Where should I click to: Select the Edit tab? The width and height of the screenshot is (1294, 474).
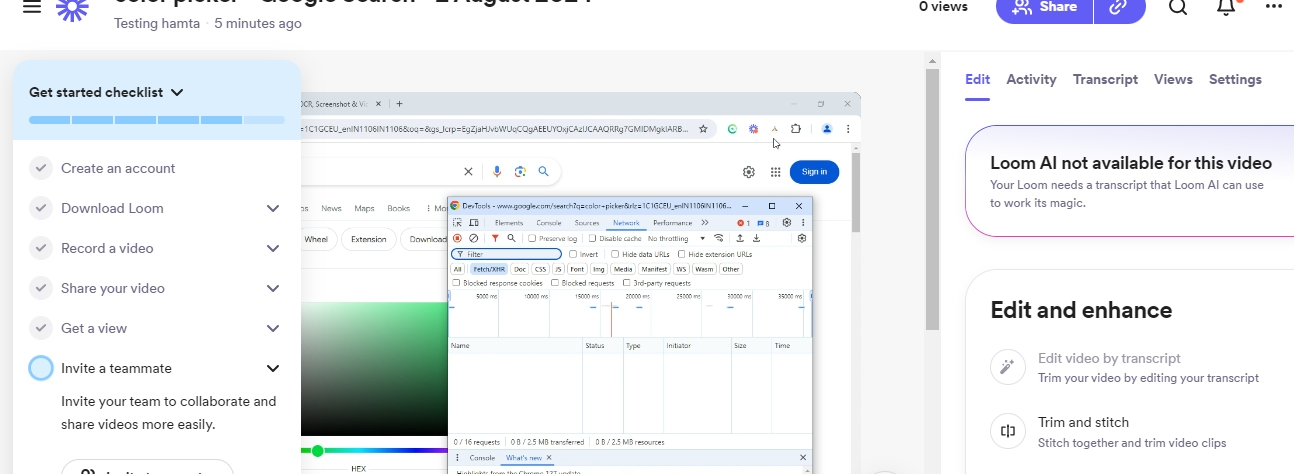pos(977,79)
